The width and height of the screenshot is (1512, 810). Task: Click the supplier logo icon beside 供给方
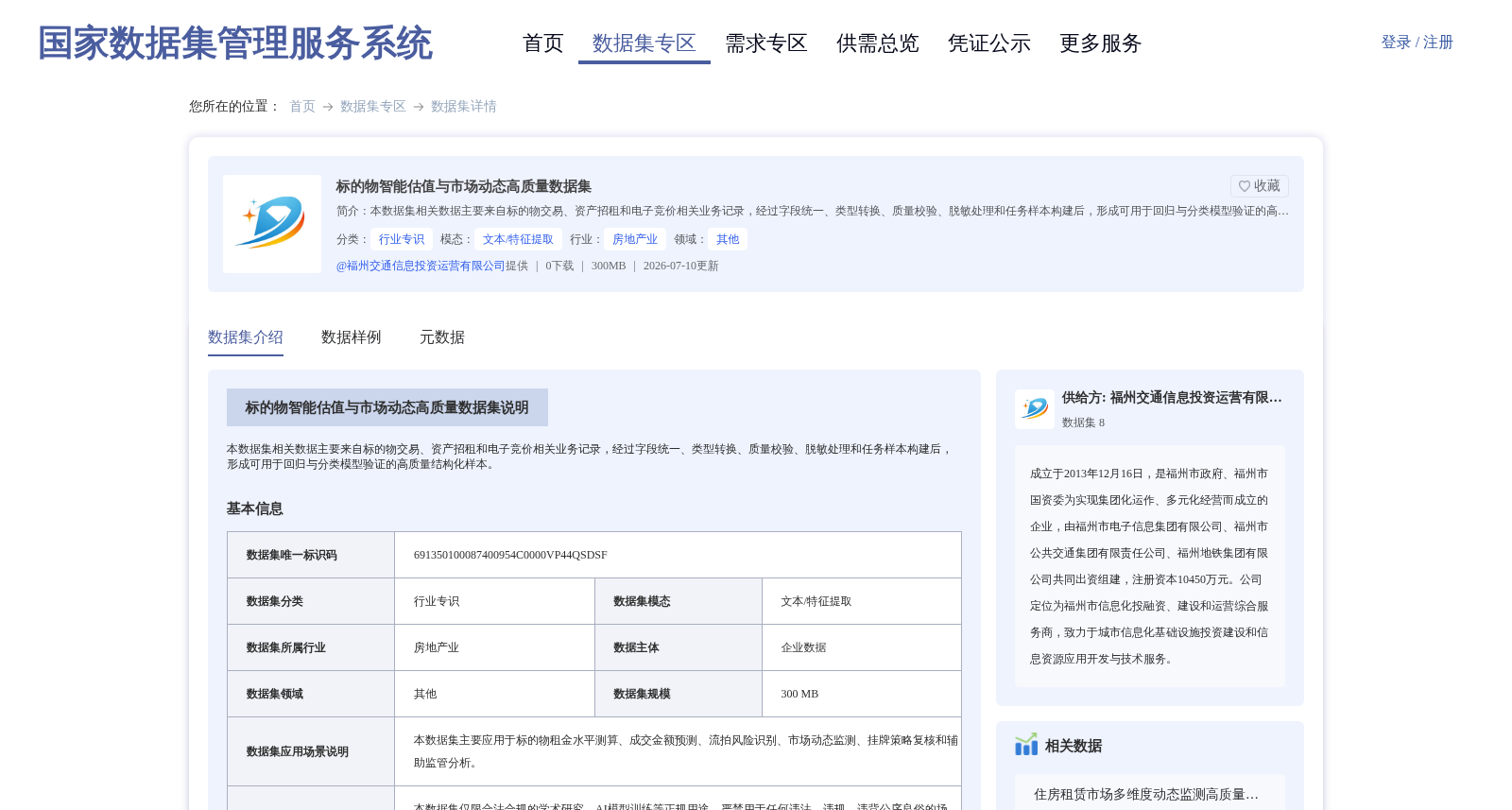pyautogui.click(x=1035, y=409)
